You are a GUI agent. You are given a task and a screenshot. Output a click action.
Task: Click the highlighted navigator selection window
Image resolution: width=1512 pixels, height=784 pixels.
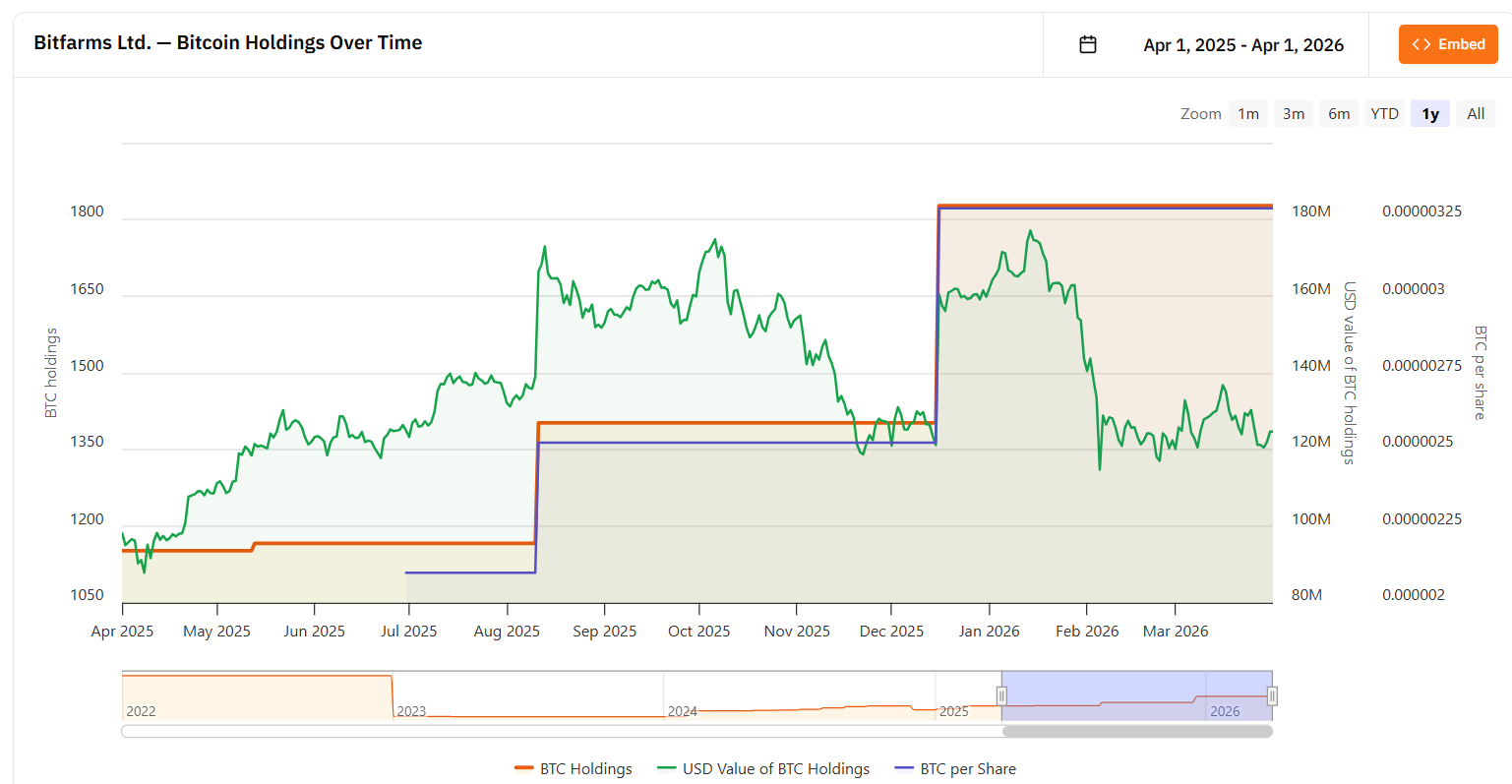tap(1136, 689)
